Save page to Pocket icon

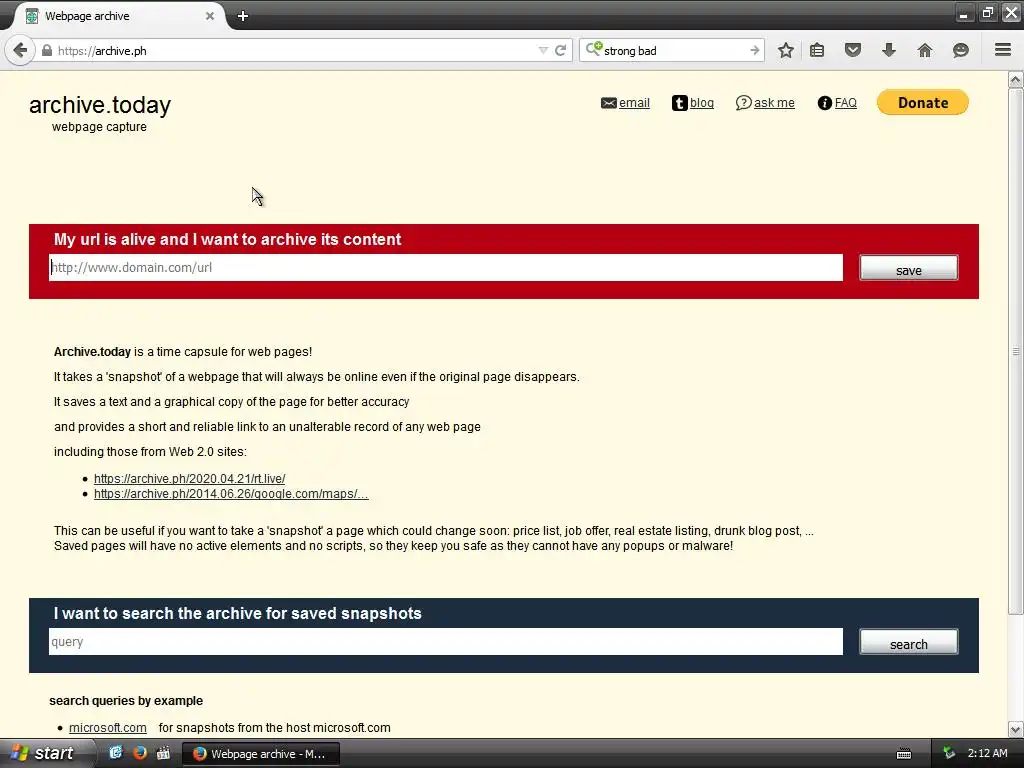[x=853, y=50]
